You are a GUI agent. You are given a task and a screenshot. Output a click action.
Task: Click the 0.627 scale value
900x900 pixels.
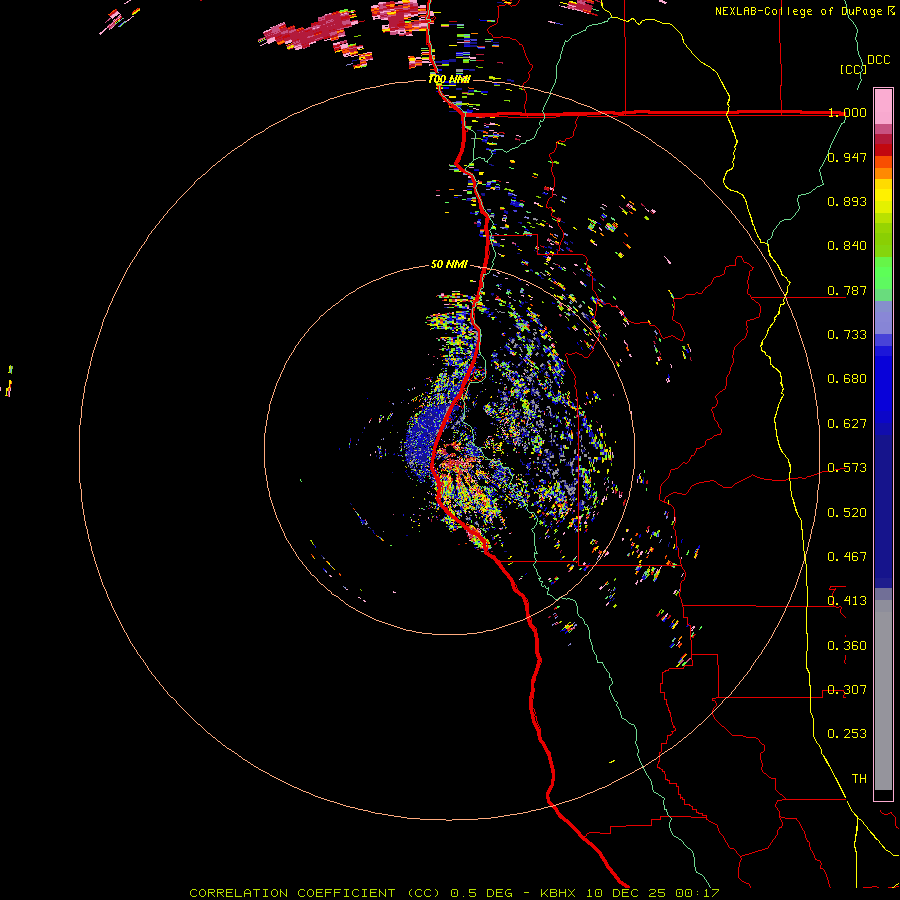click(847, 424)
